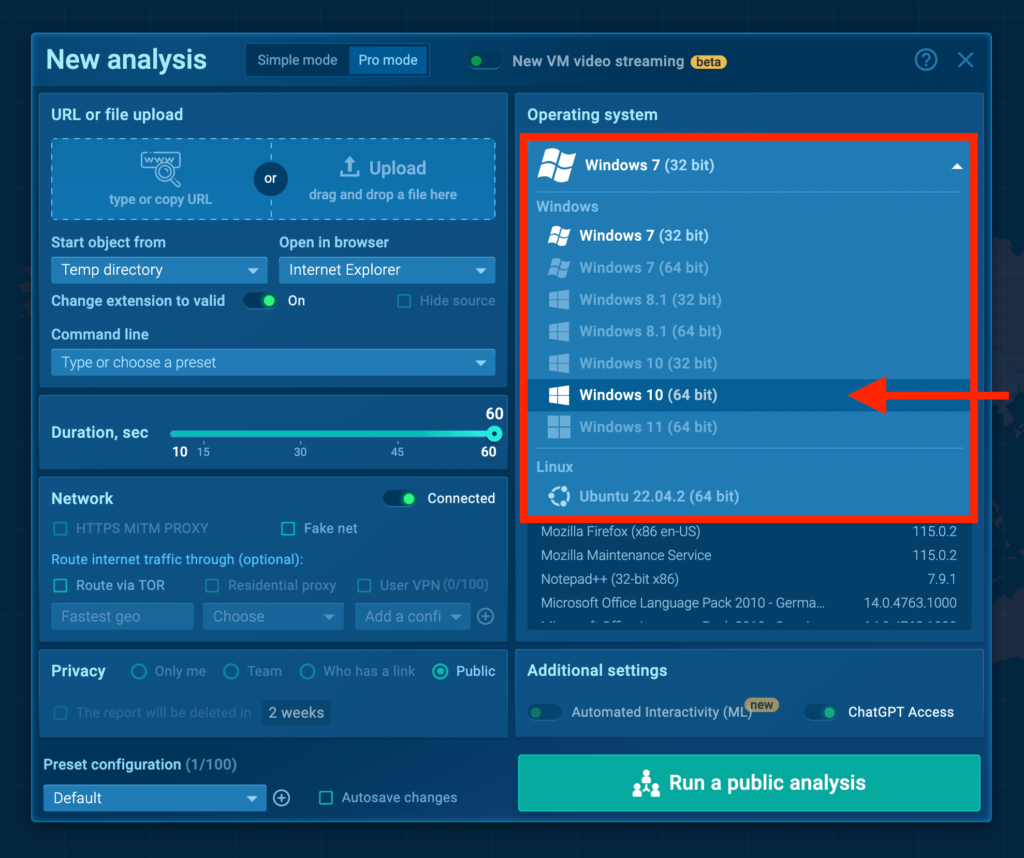Select Ubuntu 22.04.2 (64 bit) icon
This screenshot has height=858, width=1024.
[559, 496]
